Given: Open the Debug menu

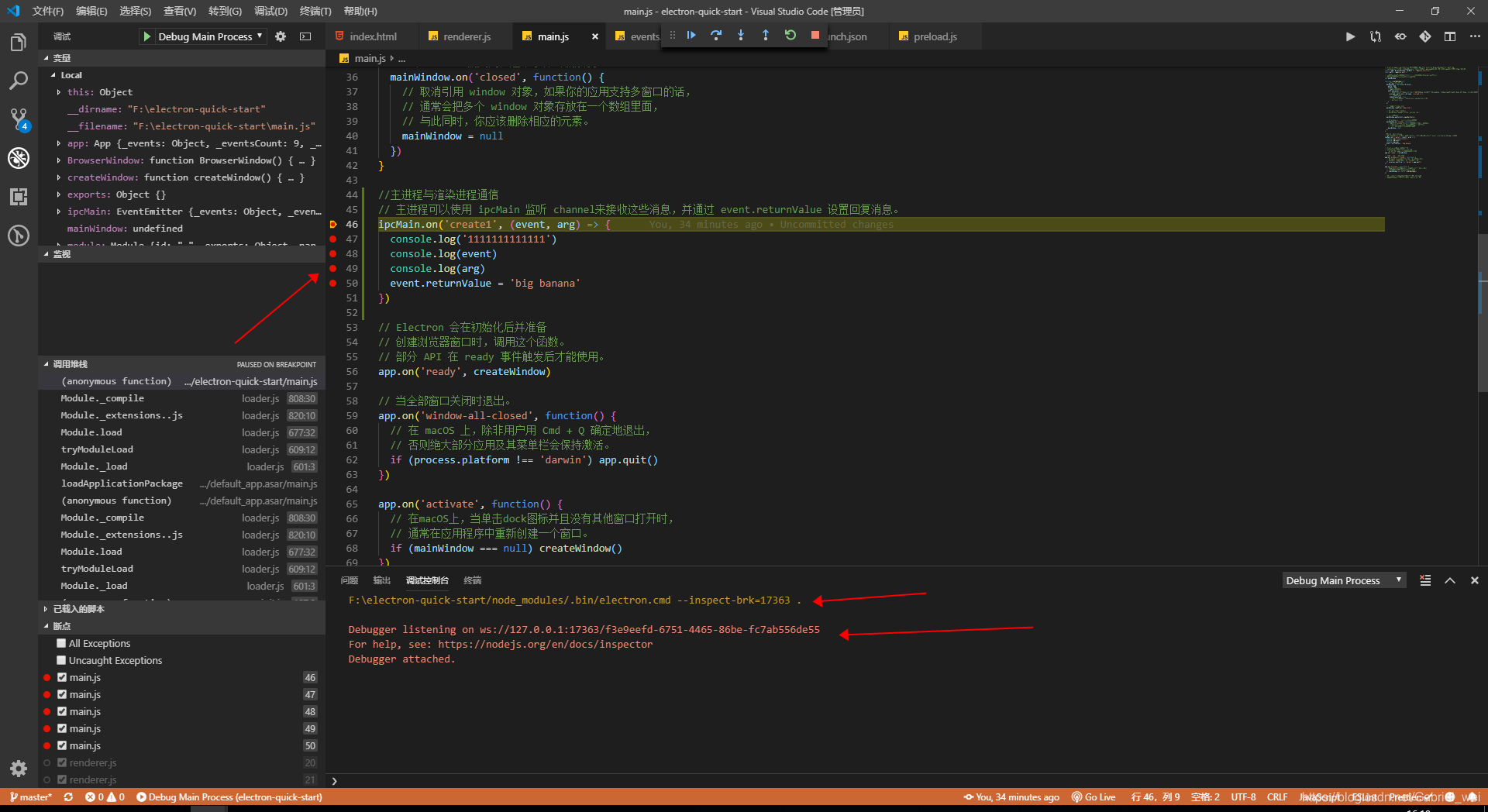Looking at the screenshot, I should click(270, 11).
